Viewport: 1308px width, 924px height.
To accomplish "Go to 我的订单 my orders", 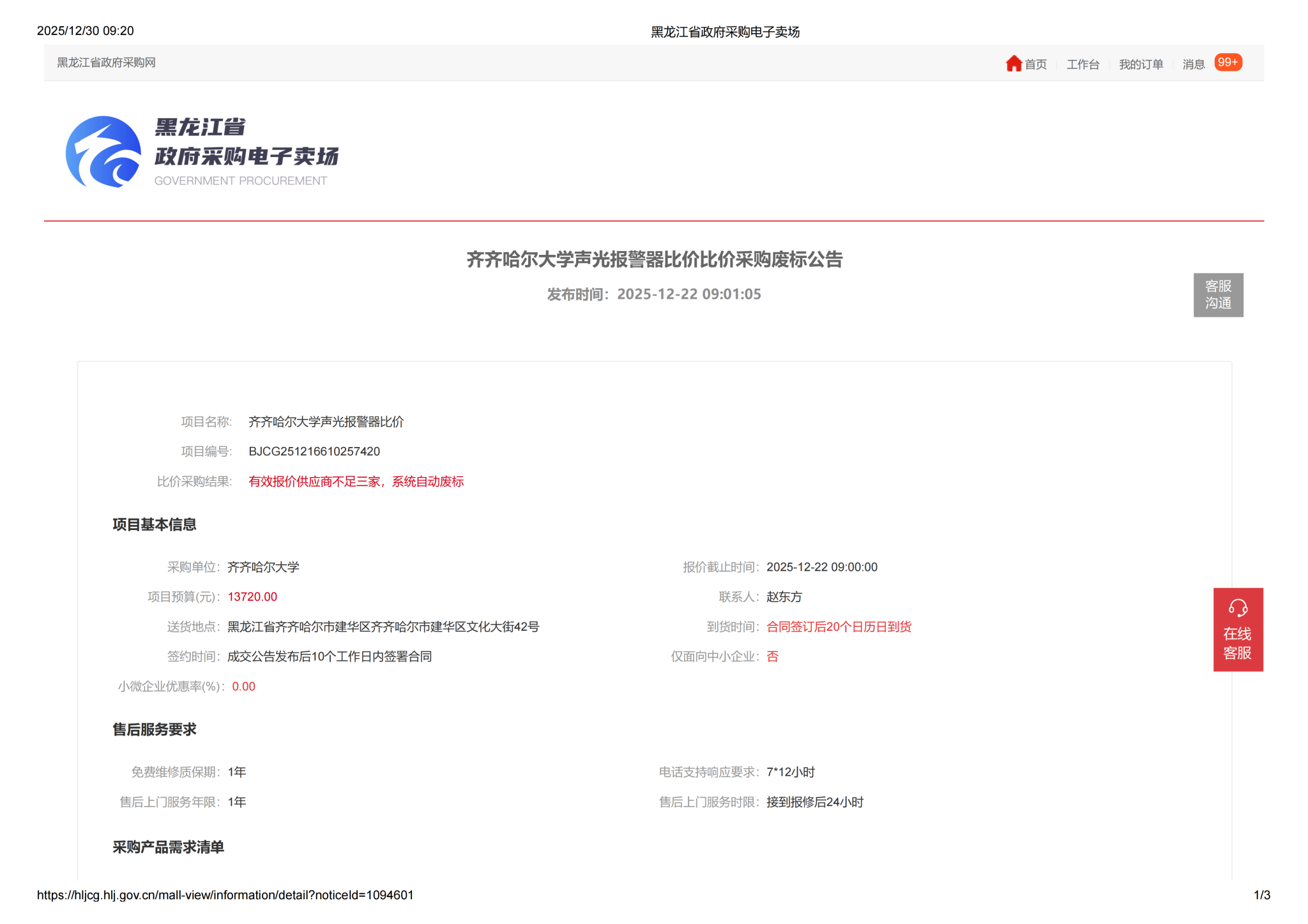I will point(1141,64).
